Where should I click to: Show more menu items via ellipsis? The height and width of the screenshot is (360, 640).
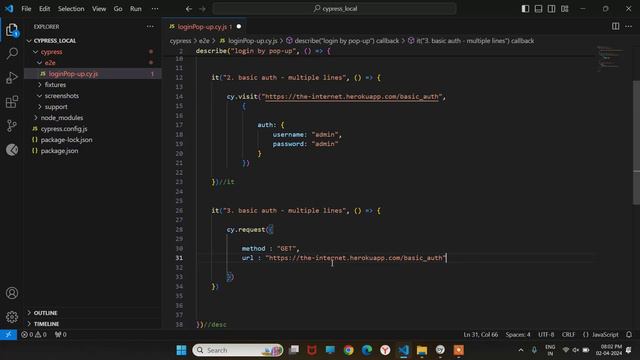coord(155,9)
